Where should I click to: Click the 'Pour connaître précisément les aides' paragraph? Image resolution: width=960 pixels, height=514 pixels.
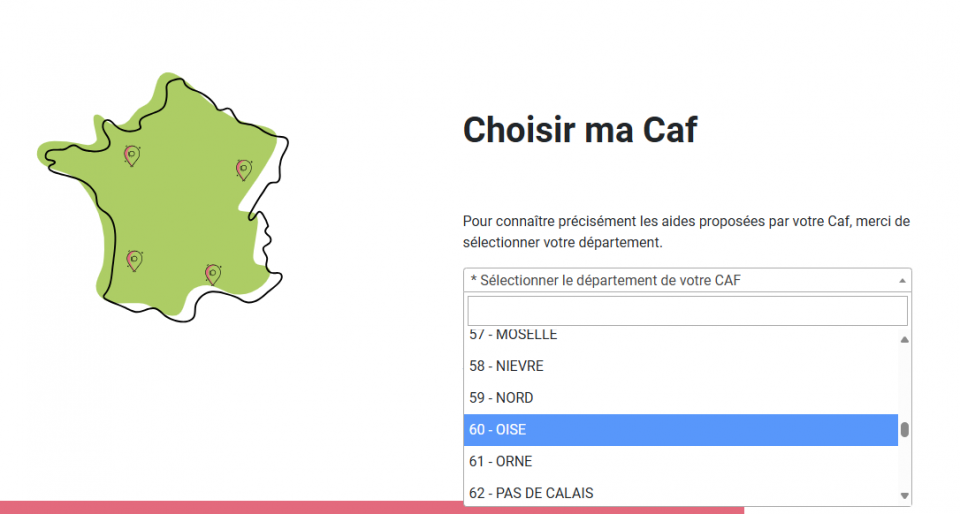[686, 232]
